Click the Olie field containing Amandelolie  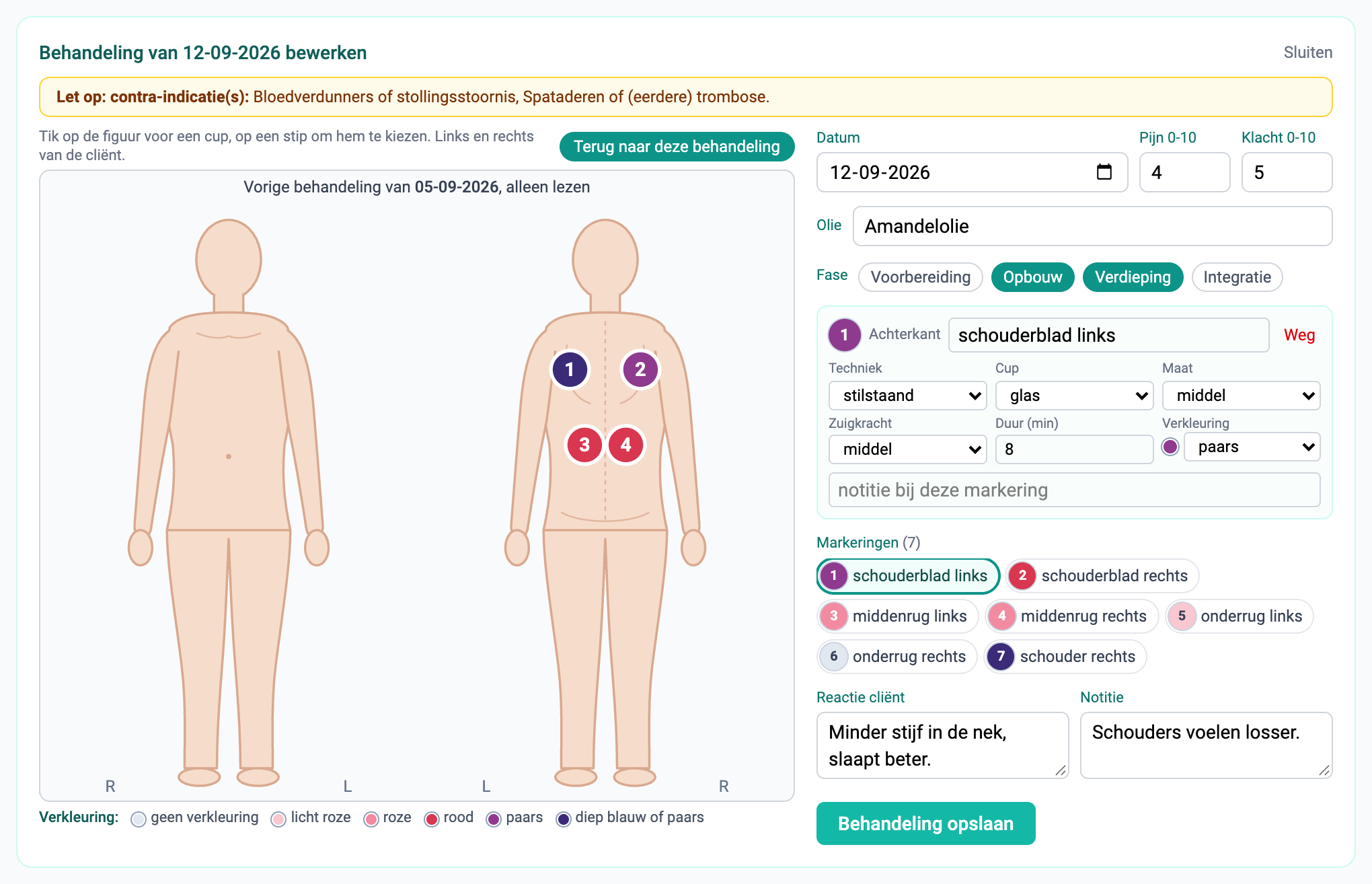1092,226
